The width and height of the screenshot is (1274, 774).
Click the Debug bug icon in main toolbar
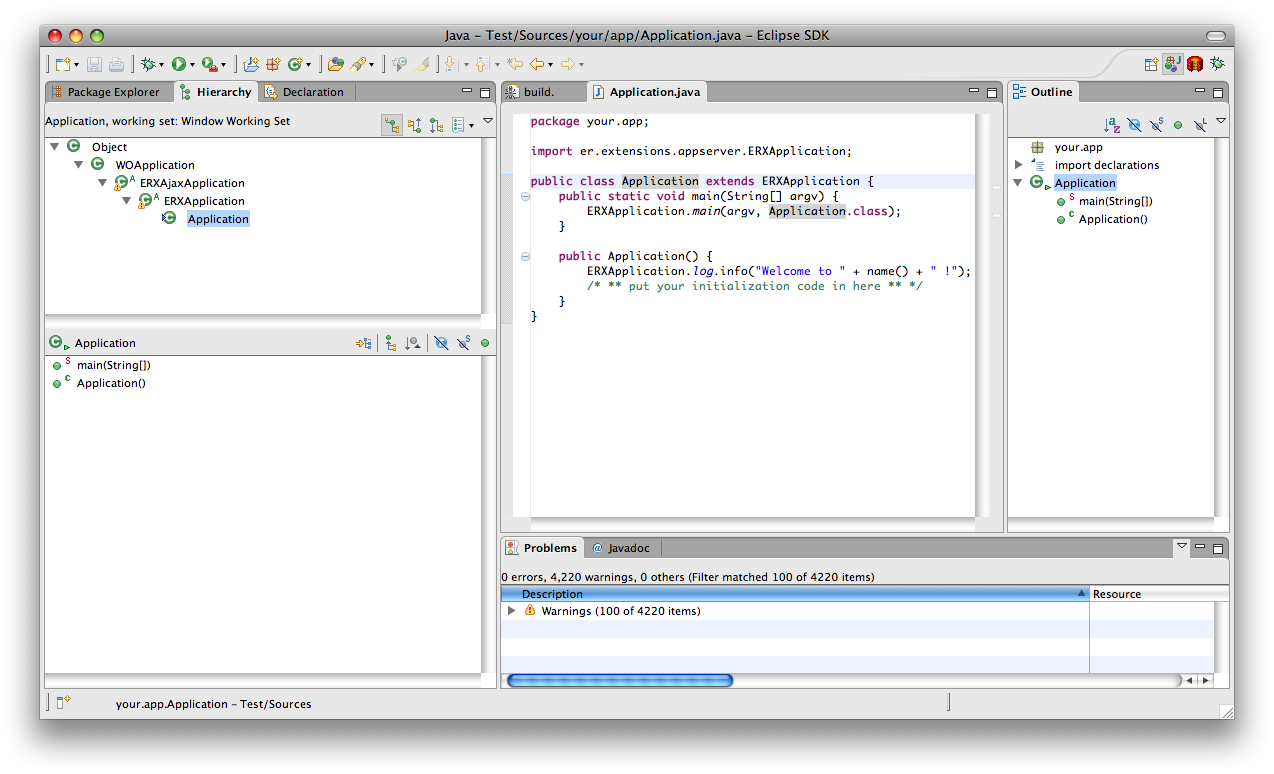[148, 64]
